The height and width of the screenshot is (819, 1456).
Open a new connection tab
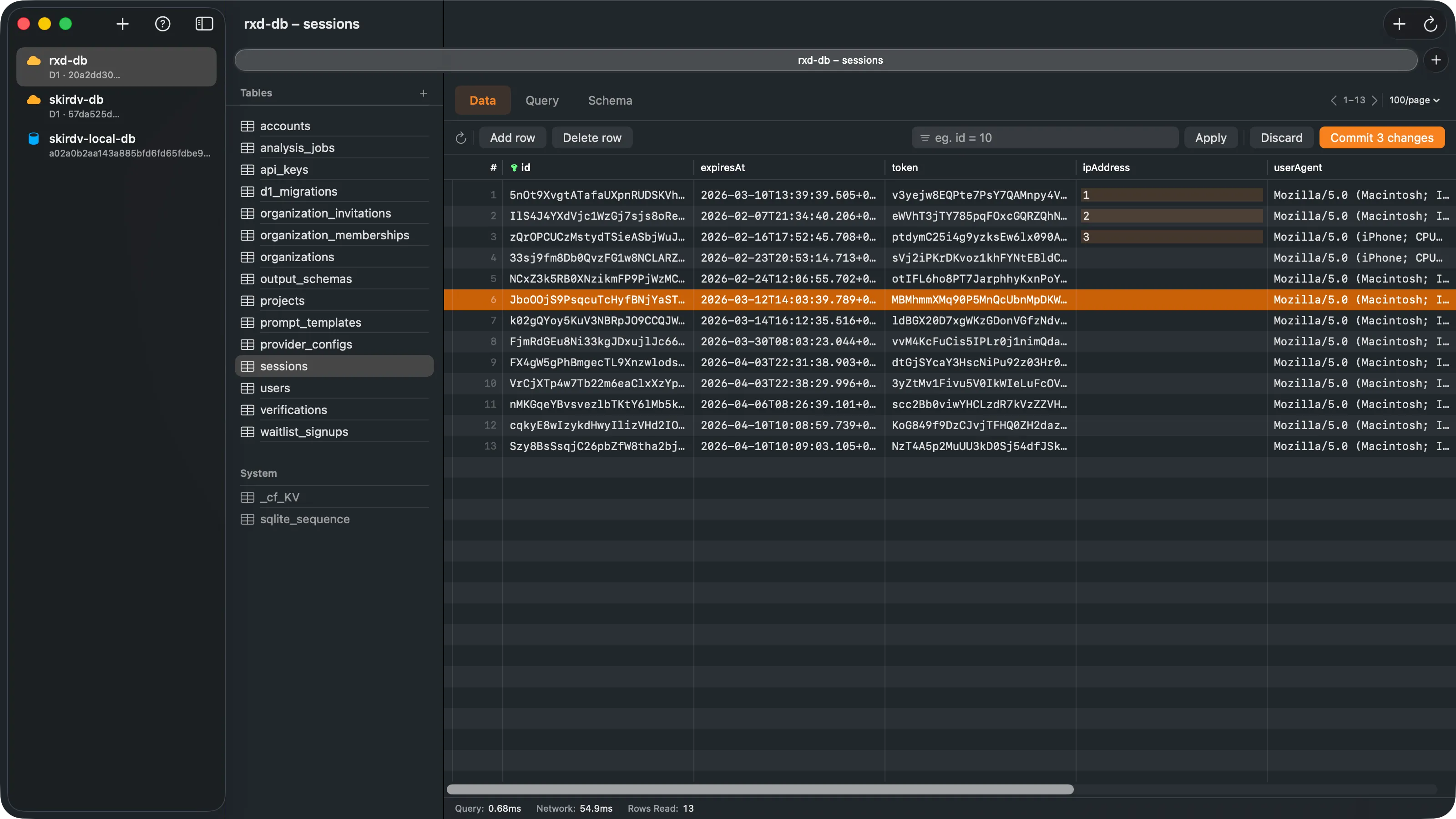pos(123,24)
